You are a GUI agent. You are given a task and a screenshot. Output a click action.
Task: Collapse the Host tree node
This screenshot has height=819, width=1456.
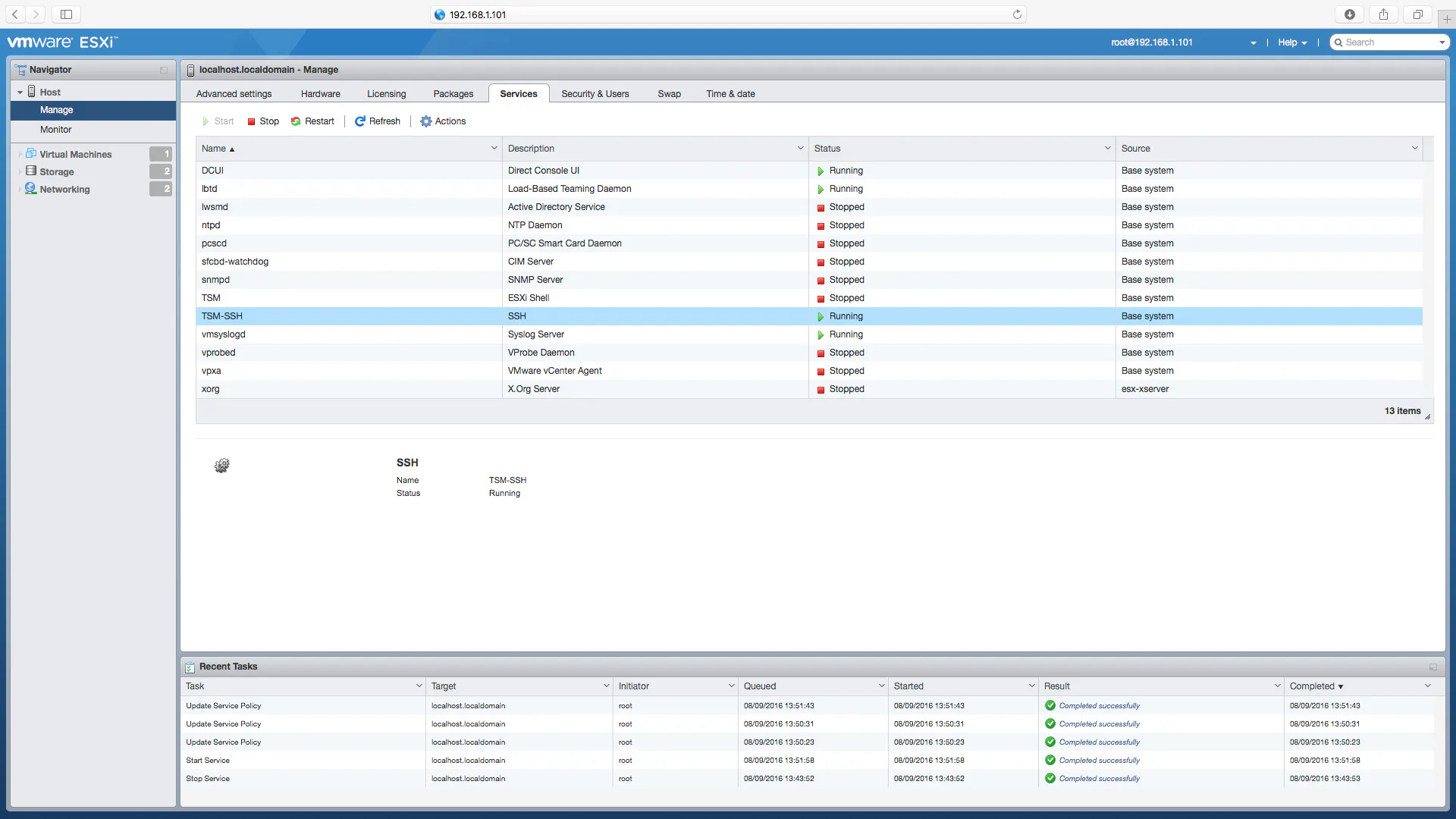[20, 93]
